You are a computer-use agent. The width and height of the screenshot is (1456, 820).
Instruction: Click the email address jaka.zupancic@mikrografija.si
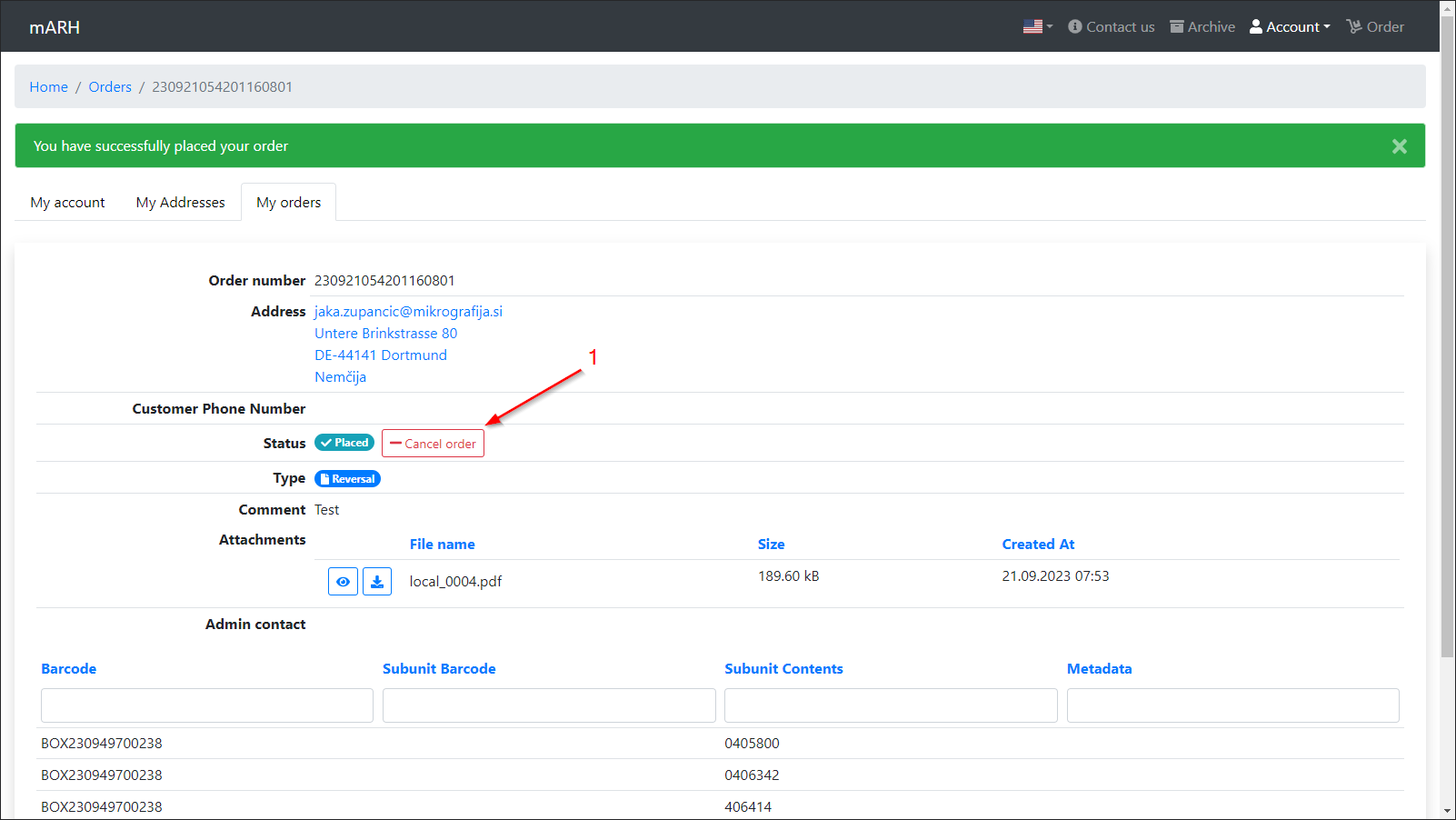[x=408, y=312]
